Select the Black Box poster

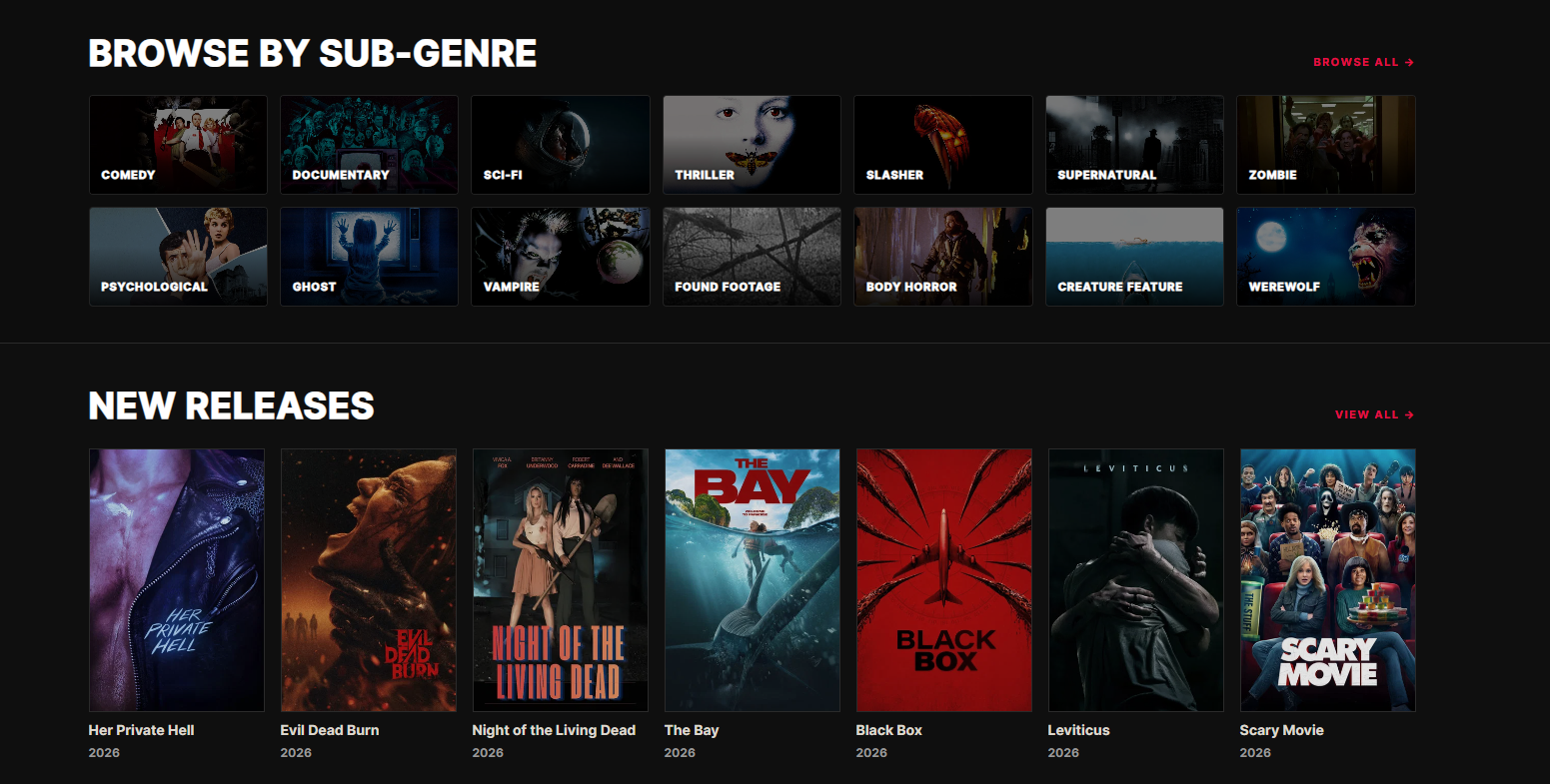point(944,580)
